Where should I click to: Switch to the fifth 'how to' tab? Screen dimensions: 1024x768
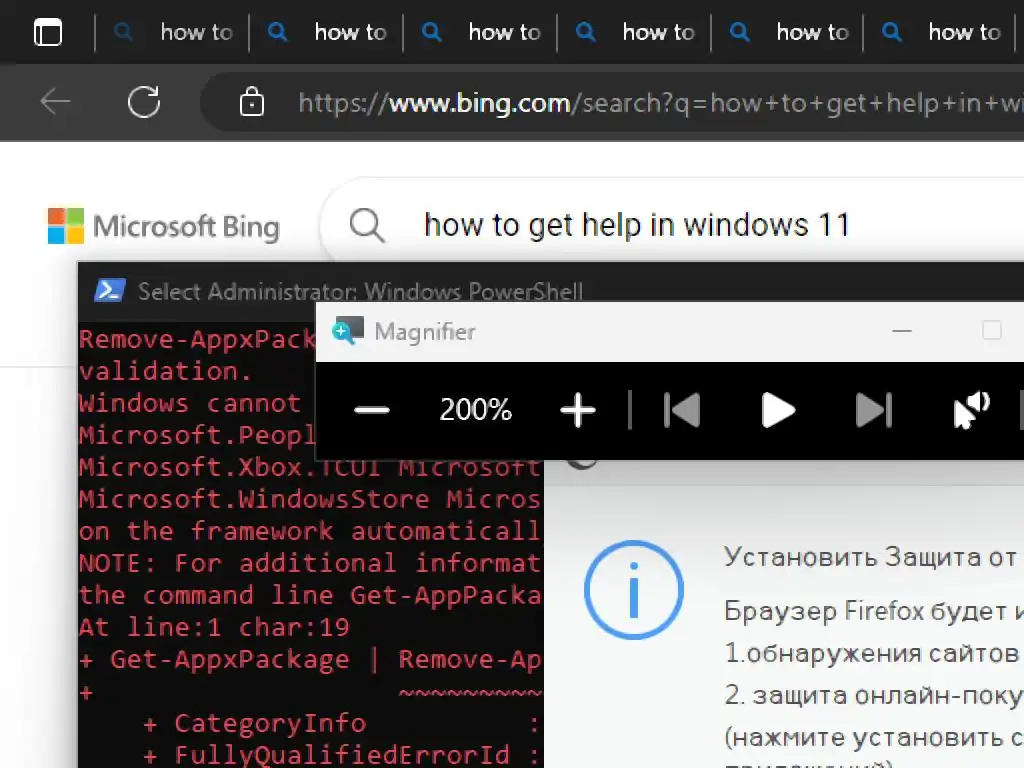coord(788,32)
